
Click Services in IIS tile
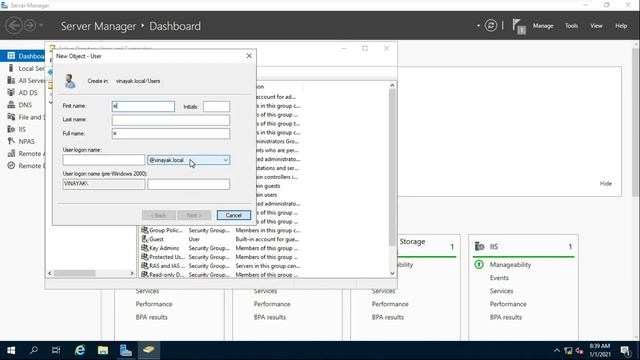pos(501,291)
